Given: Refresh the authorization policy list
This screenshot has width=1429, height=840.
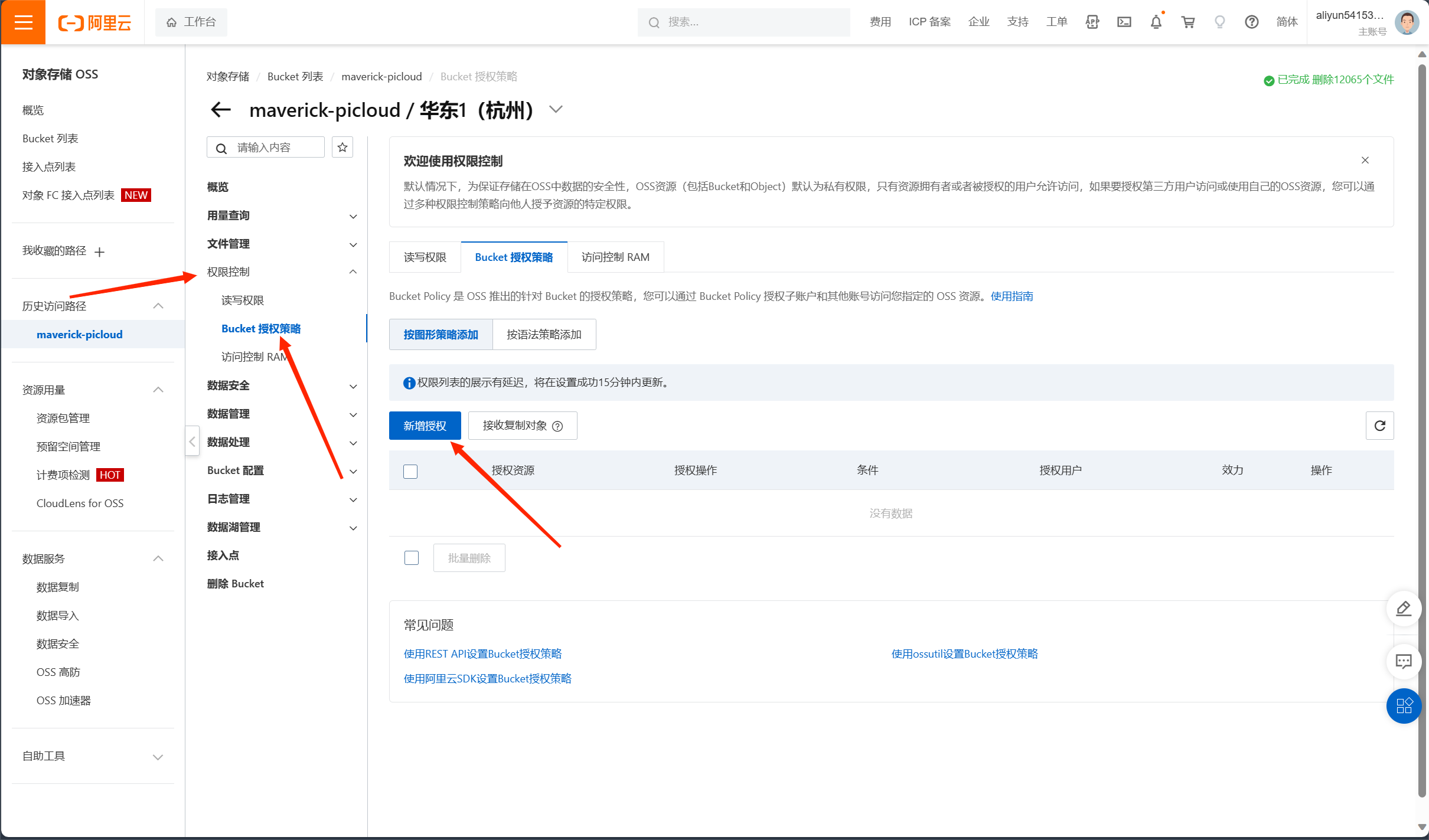Looking at the screenshot, I should coord(1379,426).
